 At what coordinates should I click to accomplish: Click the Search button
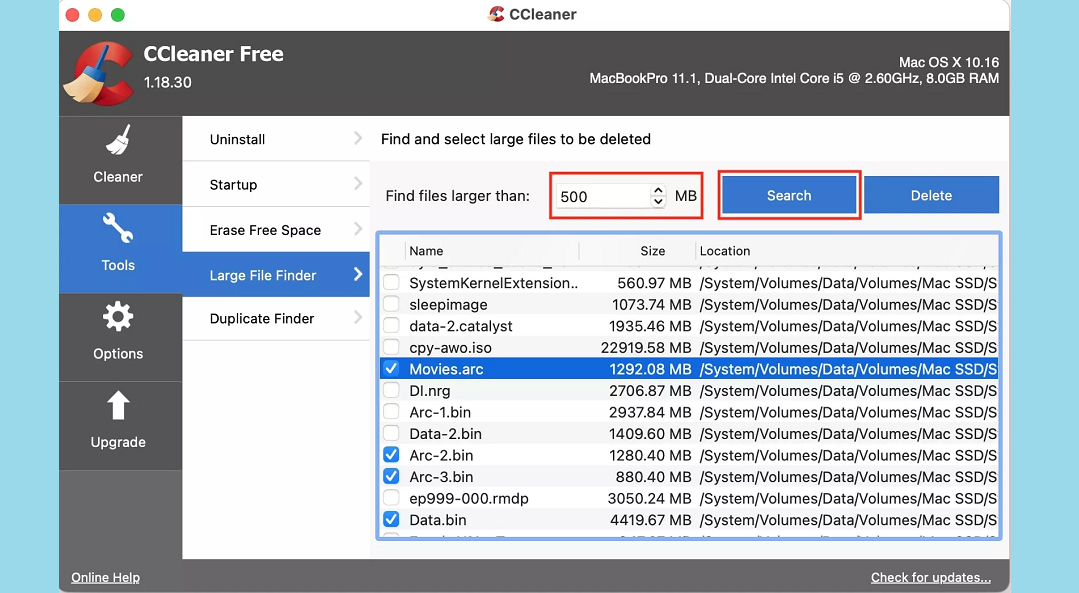[x=789, y=195]
